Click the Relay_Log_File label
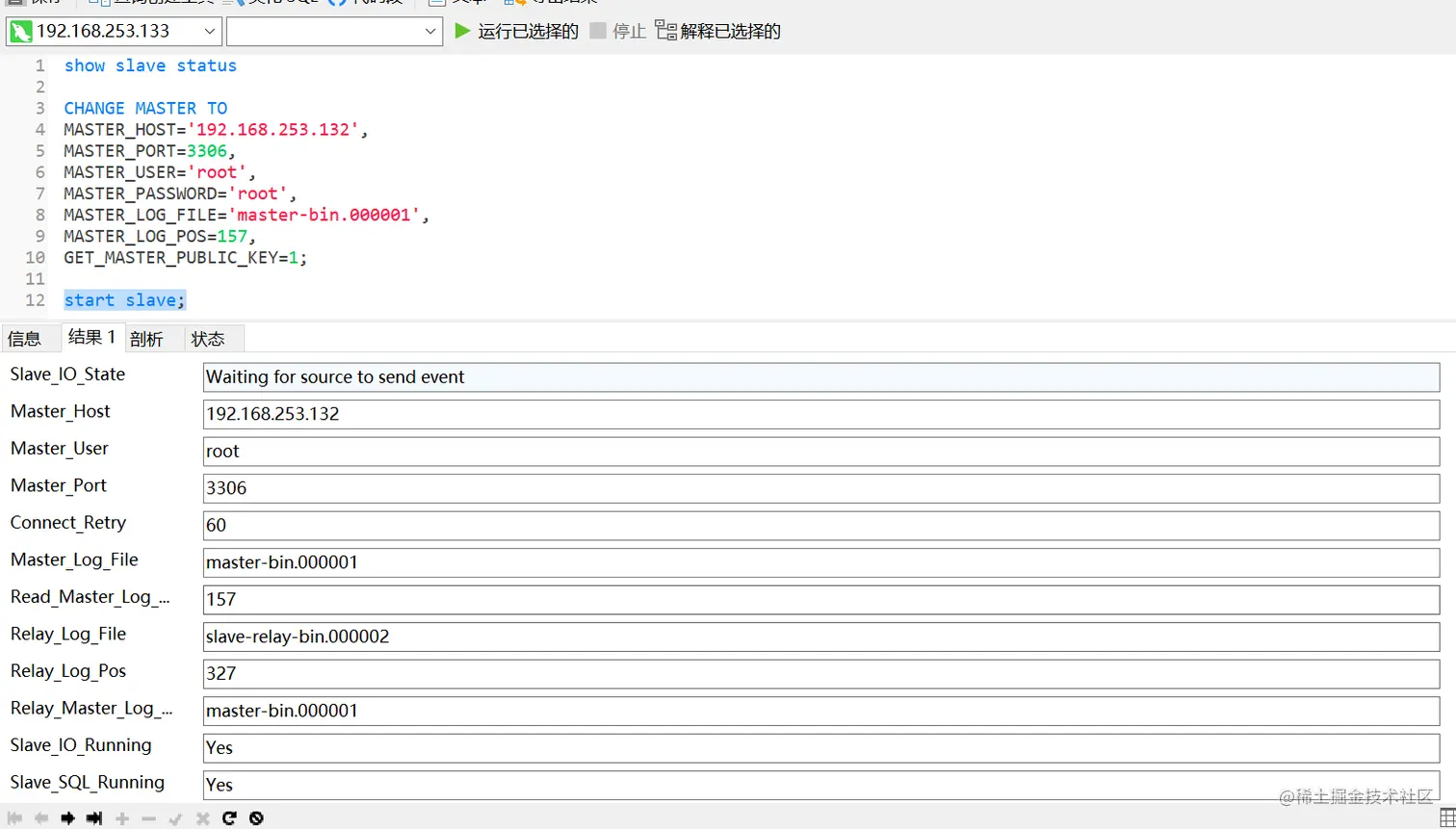This screenshot has width=1456, height=829. [x=68, y=635]
